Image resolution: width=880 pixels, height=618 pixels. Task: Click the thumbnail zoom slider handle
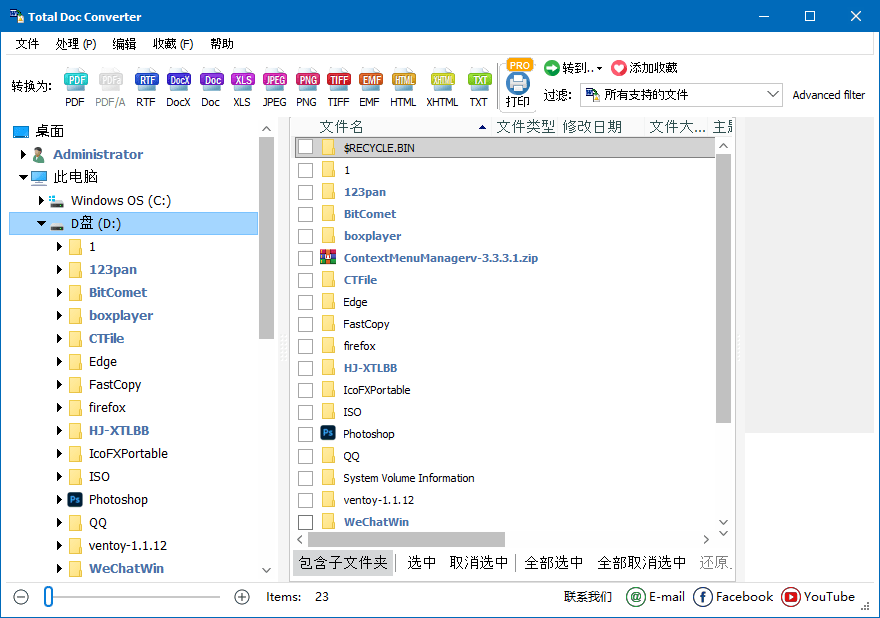48,597
